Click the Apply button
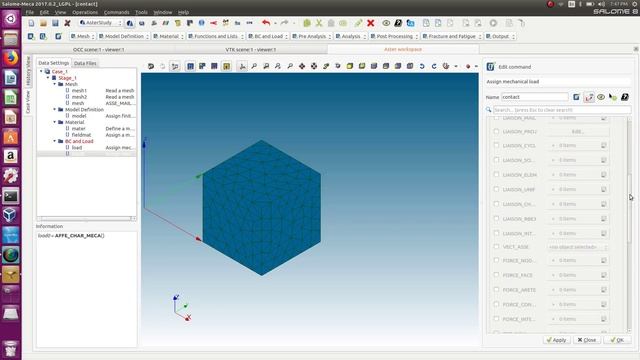 [556, 340]
